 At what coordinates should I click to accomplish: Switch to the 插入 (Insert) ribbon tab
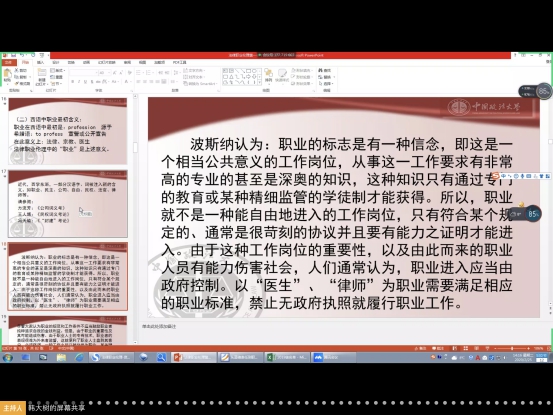41,62
